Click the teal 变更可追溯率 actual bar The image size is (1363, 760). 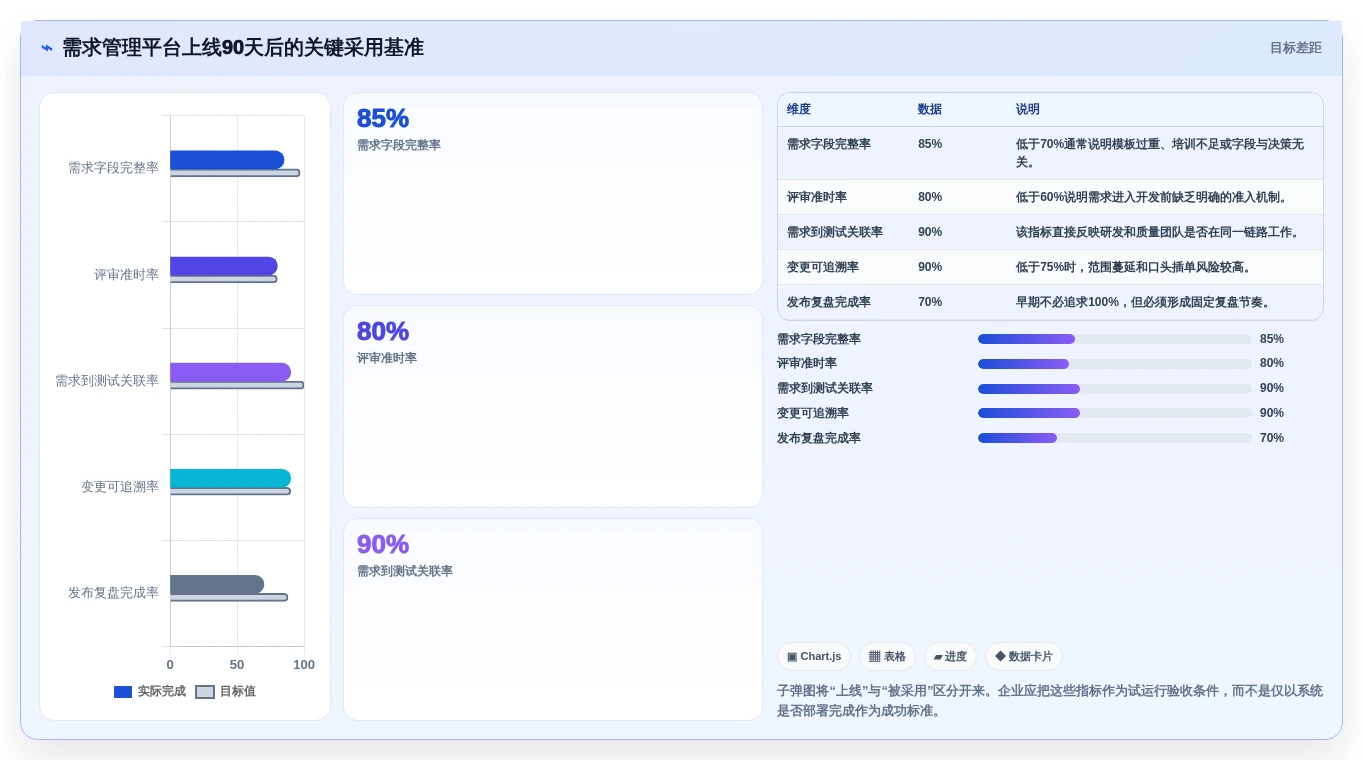pyautogui.click(x=230, y=478)
